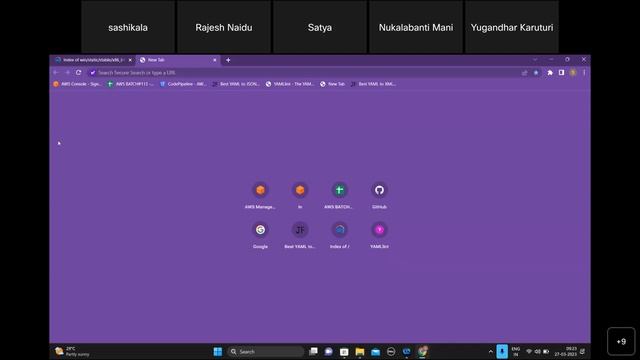Open the taskbar clock and date
The image size is (640, 360).
click(x=566, y=351)
